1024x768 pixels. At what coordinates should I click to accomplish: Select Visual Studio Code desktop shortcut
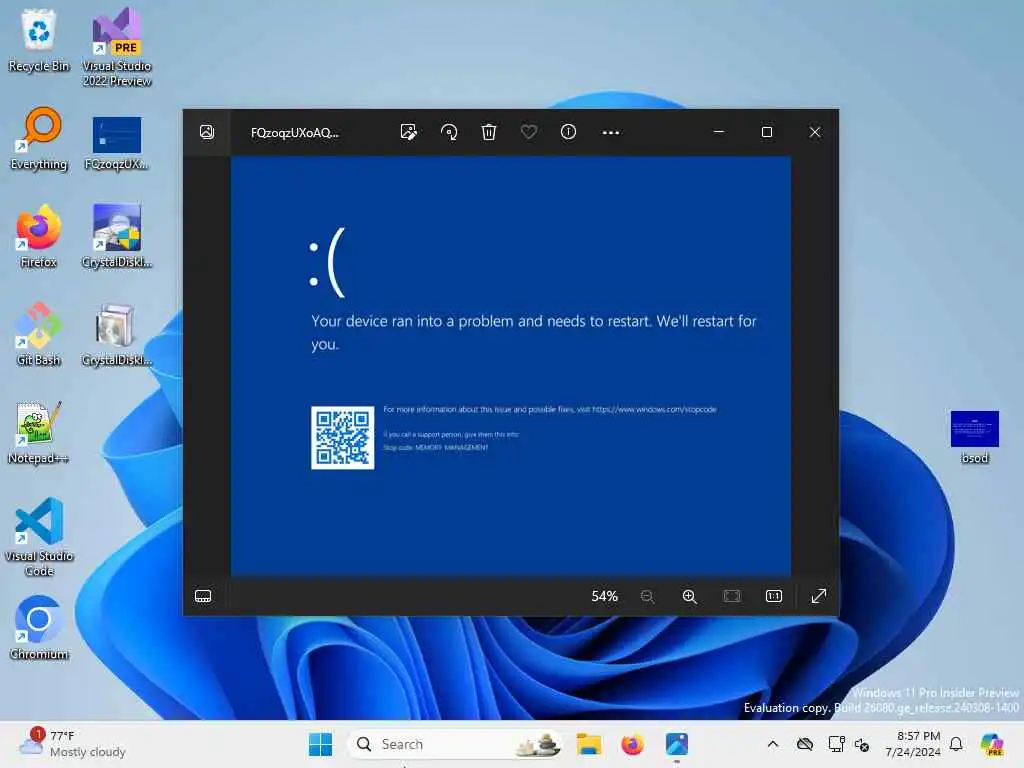coord(39,537)
